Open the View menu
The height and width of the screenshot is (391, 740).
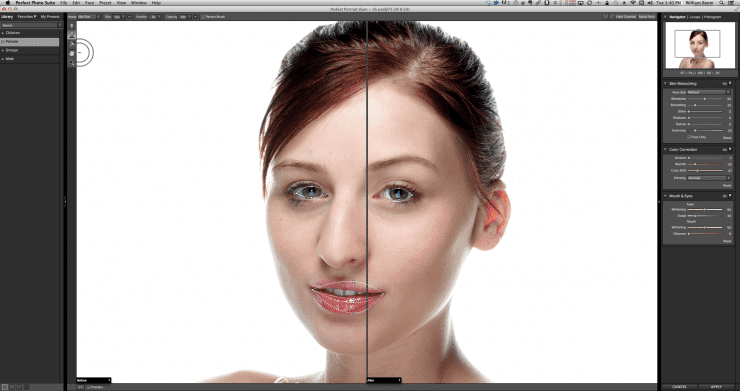[121, 3]
